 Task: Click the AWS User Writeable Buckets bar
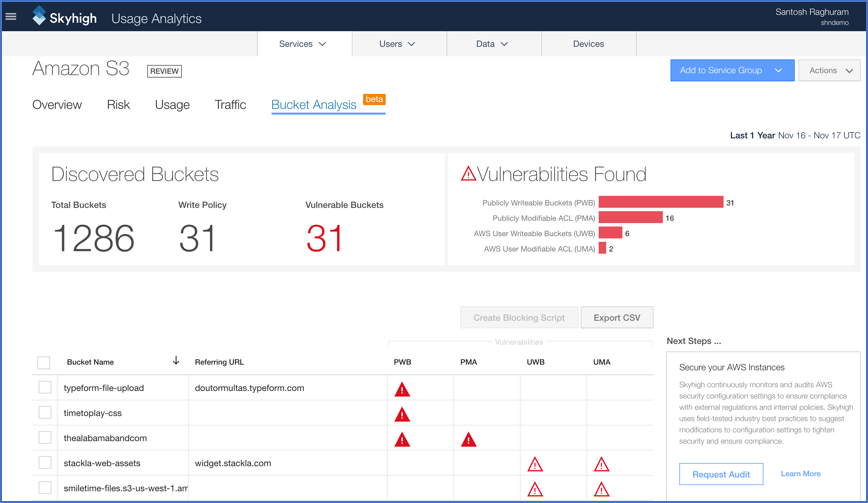pos(611,233)
